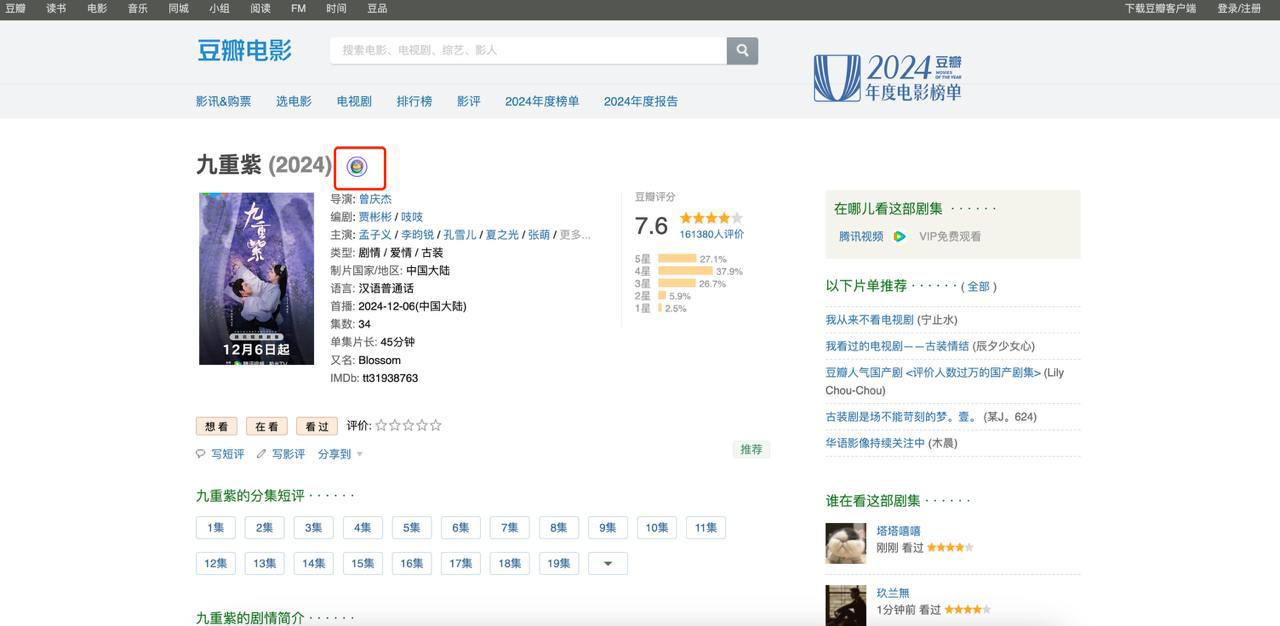Image resolution: width=1280 pixels, height=626 pixels.
Task: Mark series as 看过
Action: click(x=317, y=426)
